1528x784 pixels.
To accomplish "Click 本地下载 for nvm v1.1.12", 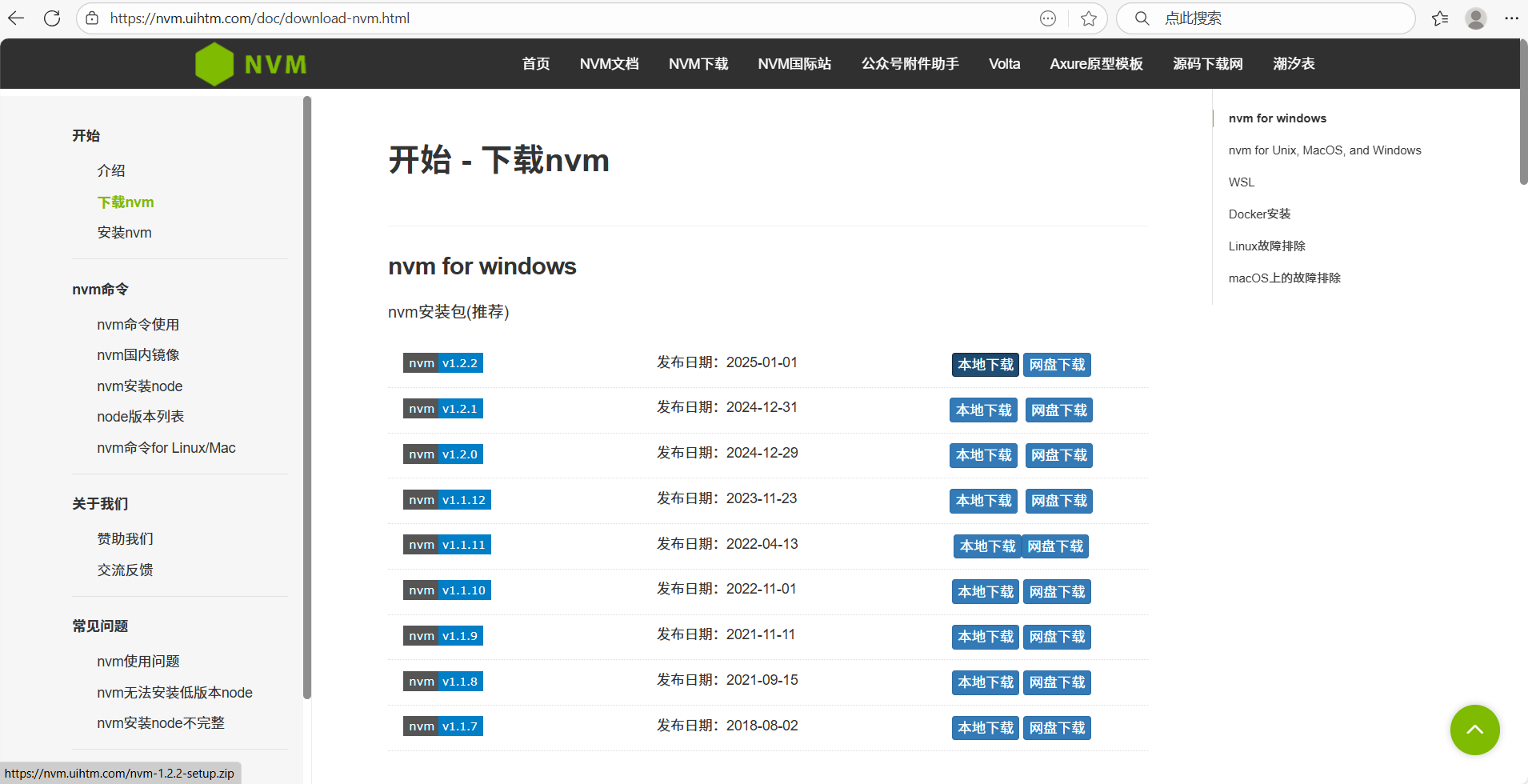I will [x=983, y=501].
